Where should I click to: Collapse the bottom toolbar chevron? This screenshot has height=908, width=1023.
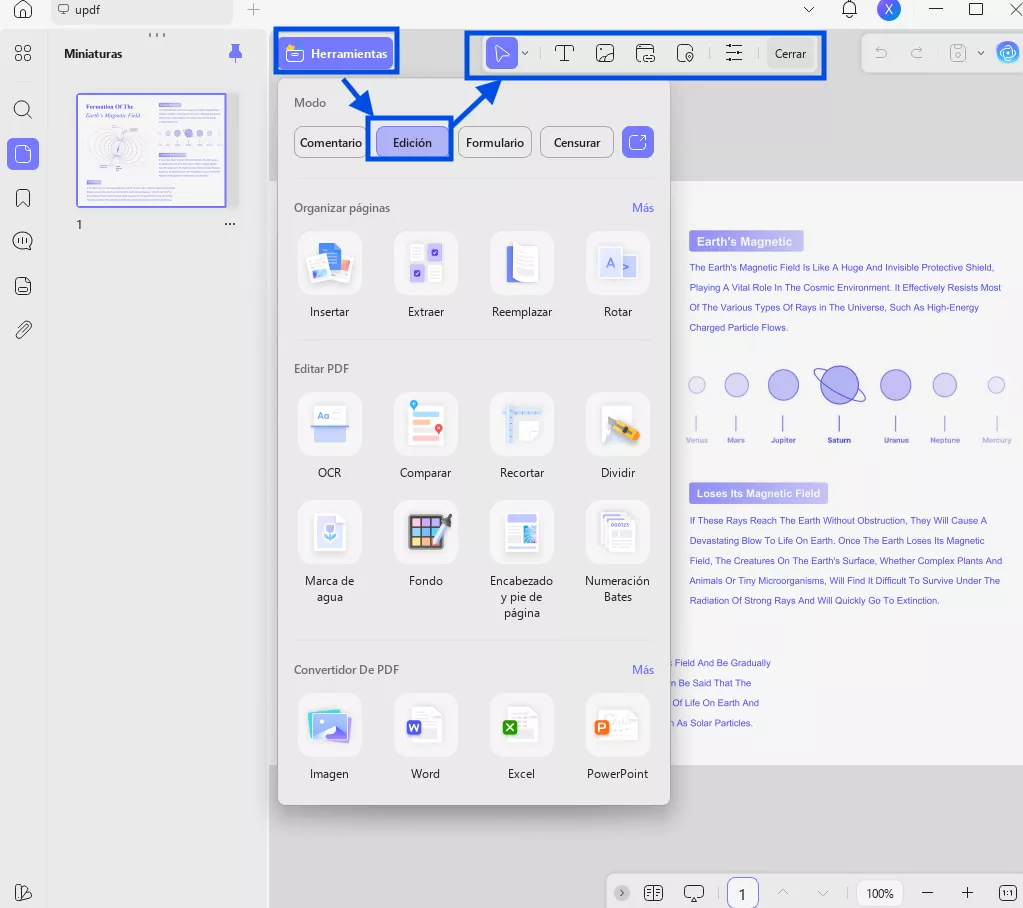[622, 893]
